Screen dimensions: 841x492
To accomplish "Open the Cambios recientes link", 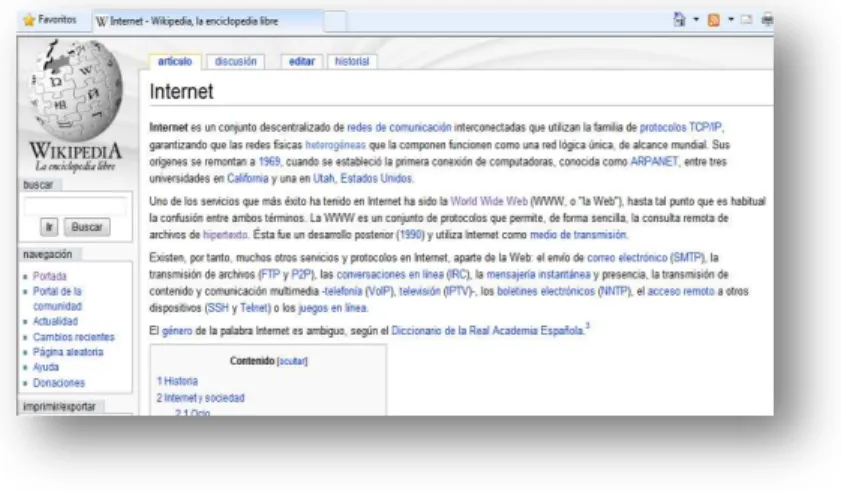I will 74,337.
